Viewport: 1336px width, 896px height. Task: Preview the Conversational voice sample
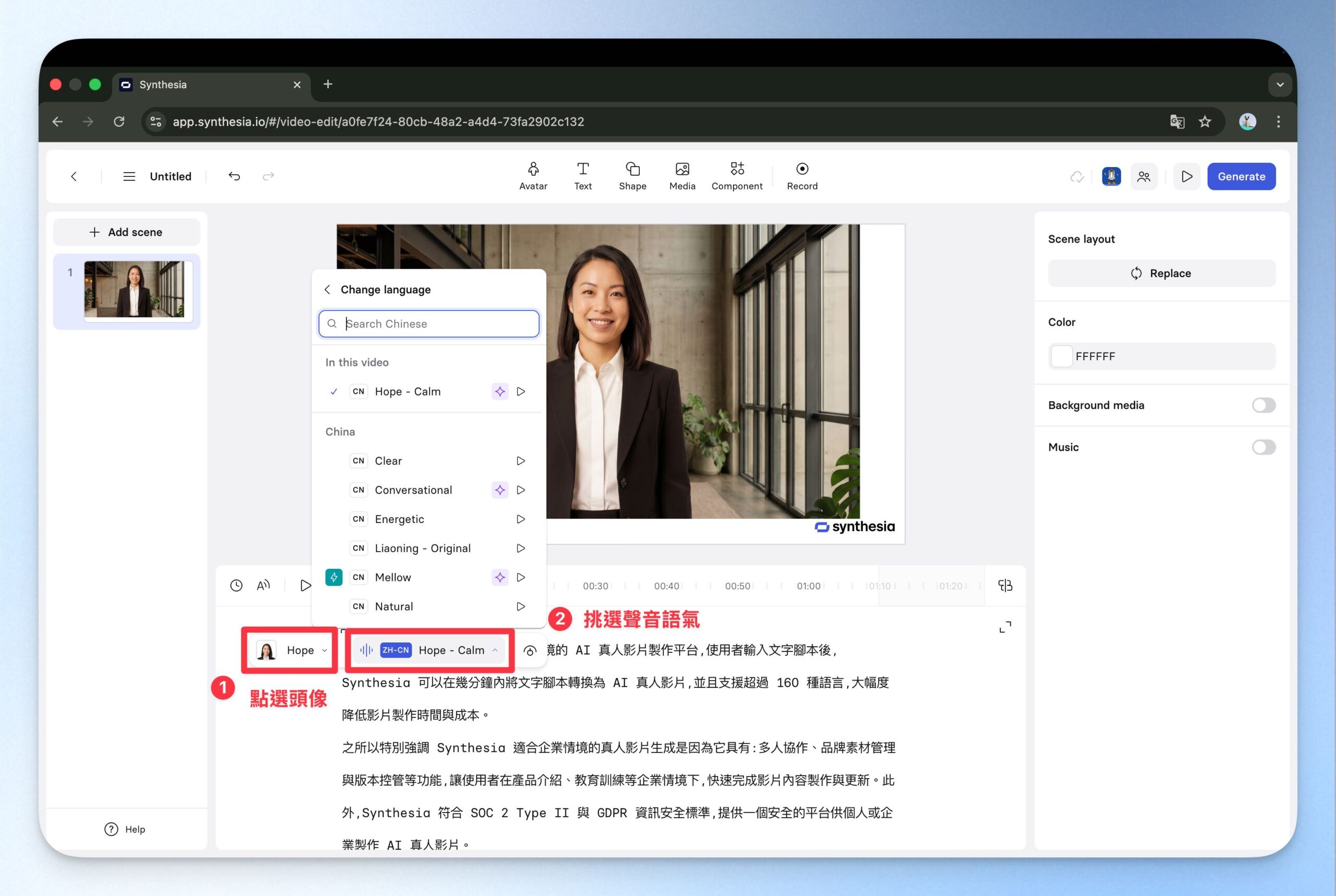click(x=521, y=489)
